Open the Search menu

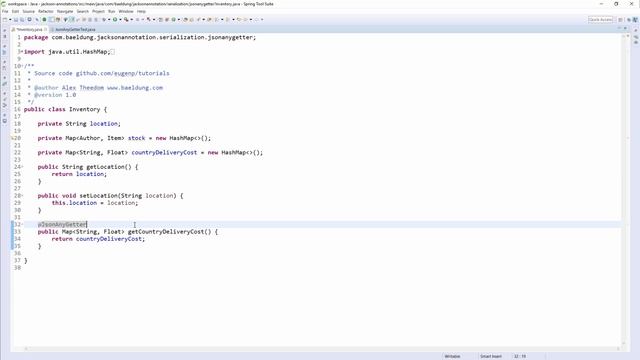(82, 11)
